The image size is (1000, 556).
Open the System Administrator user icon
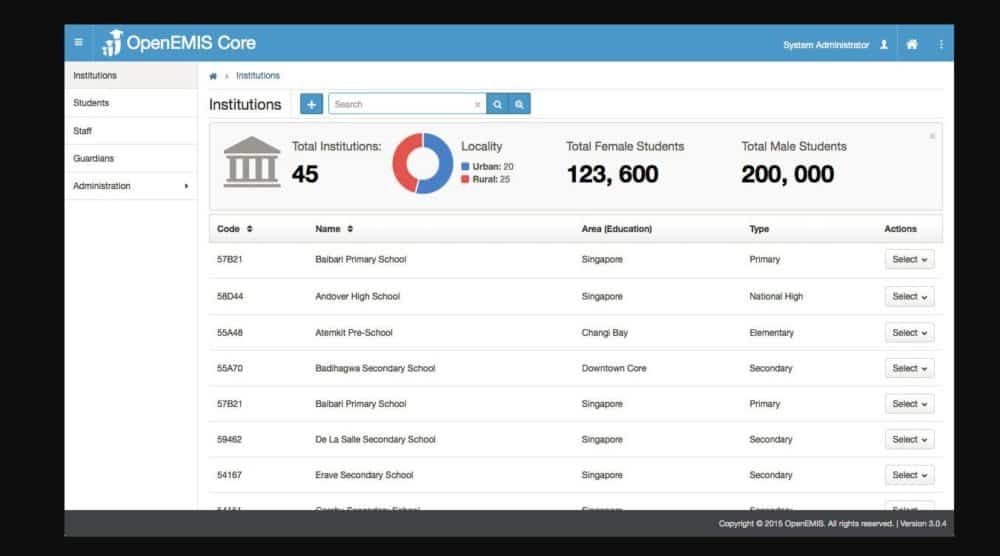(883, 45)
